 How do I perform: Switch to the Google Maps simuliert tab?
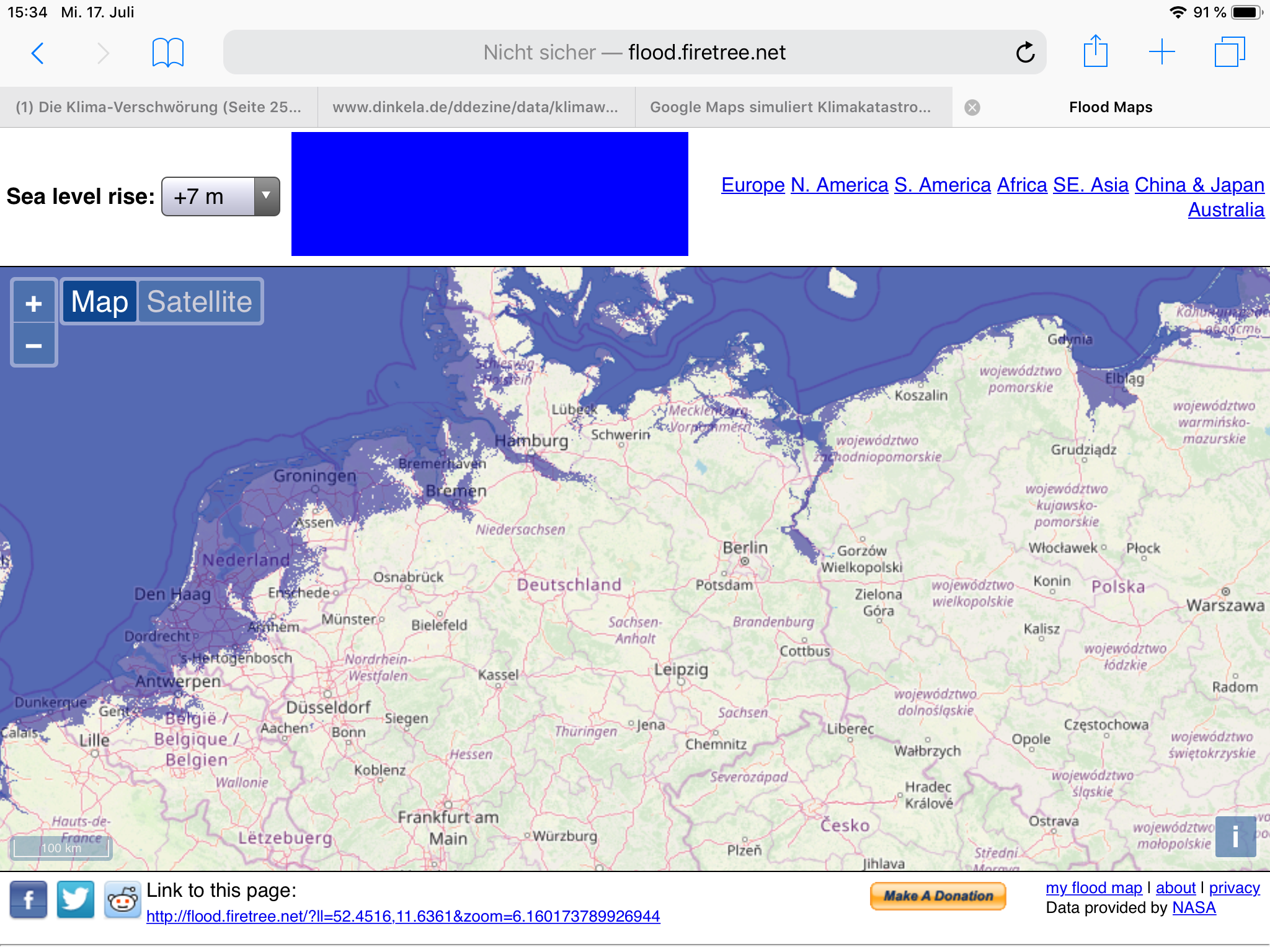(790, 107)
